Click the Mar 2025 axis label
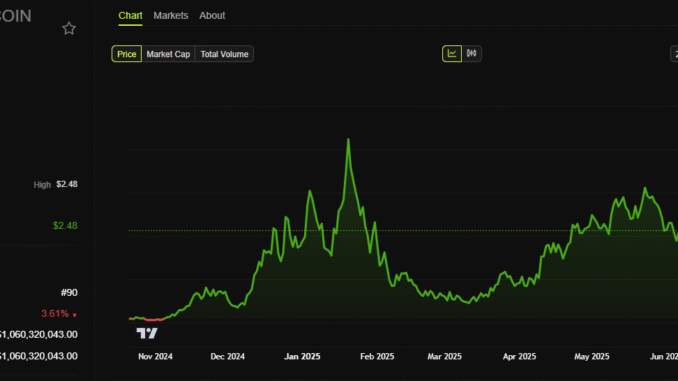 [445, 356]
